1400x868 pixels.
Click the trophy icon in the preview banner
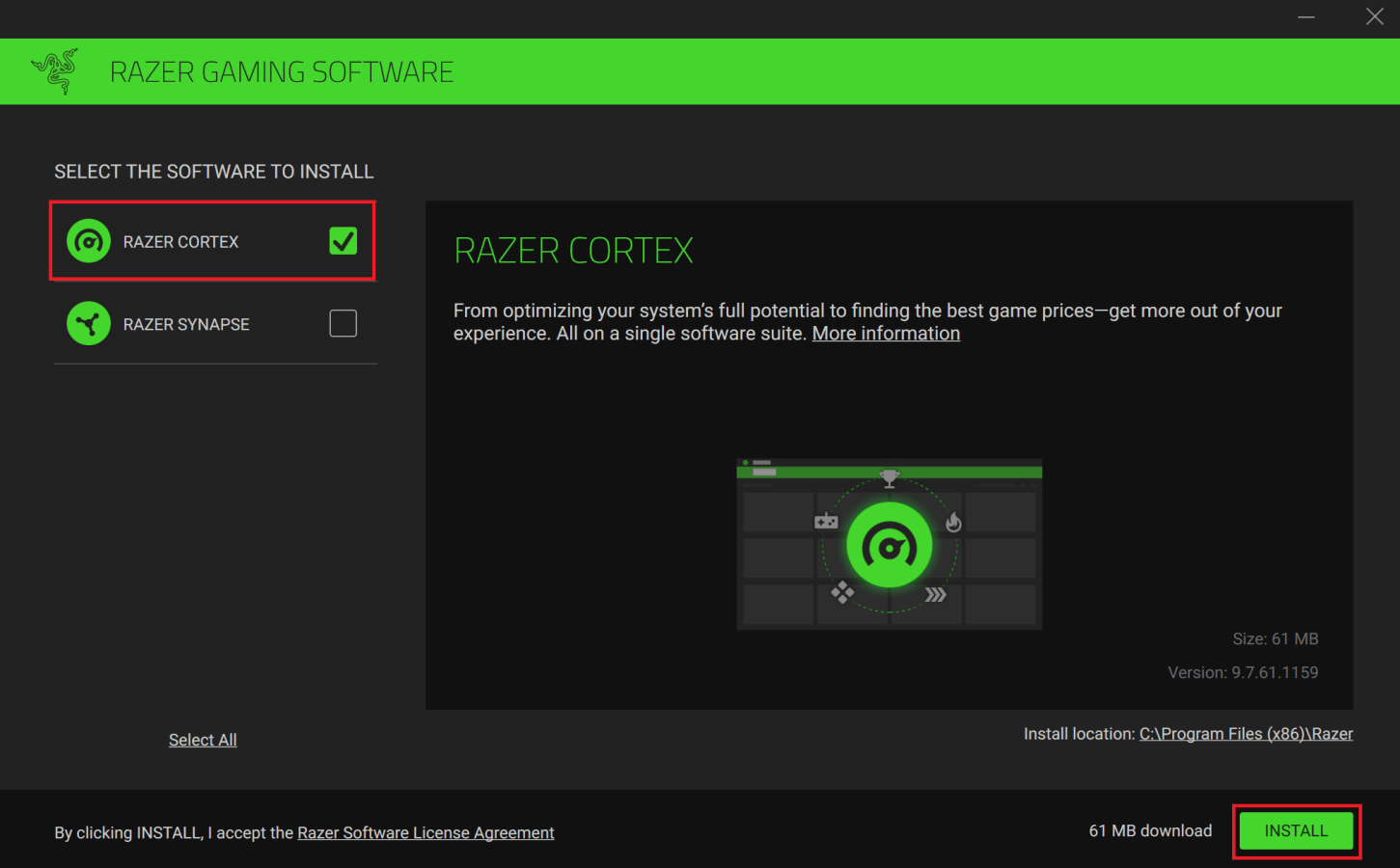(x=889, y=477)
